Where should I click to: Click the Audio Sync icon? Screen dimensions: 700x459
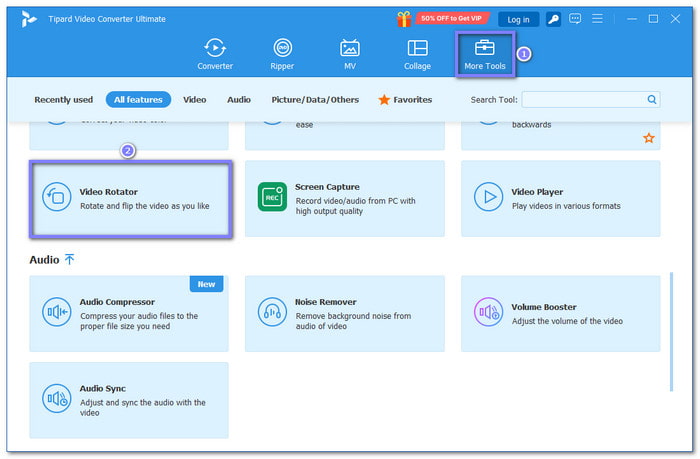57,399
